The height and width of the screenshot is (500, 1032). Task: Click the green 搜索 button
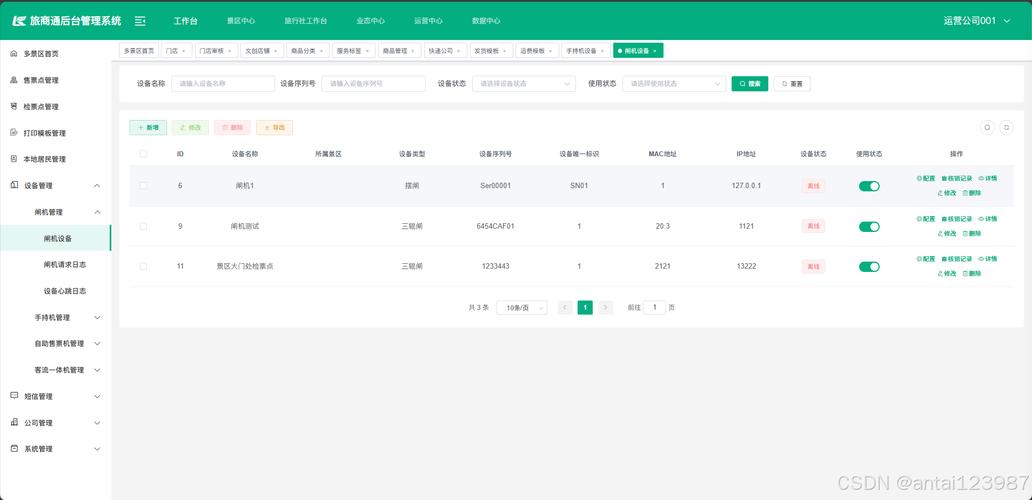(x=750, y=84)
